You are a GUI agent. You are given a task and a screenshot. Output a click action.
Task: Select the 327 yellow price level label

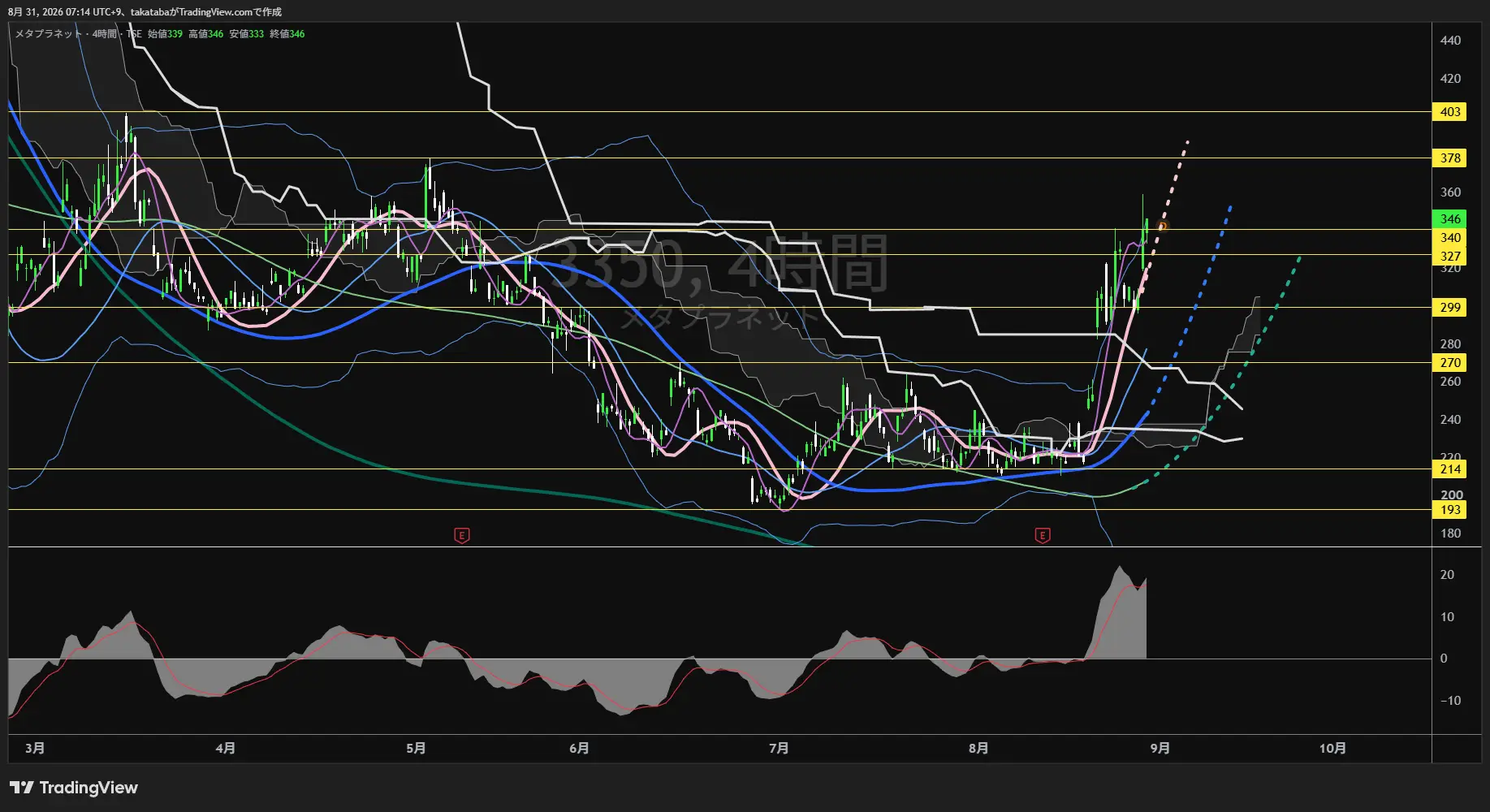(1450, 257)
